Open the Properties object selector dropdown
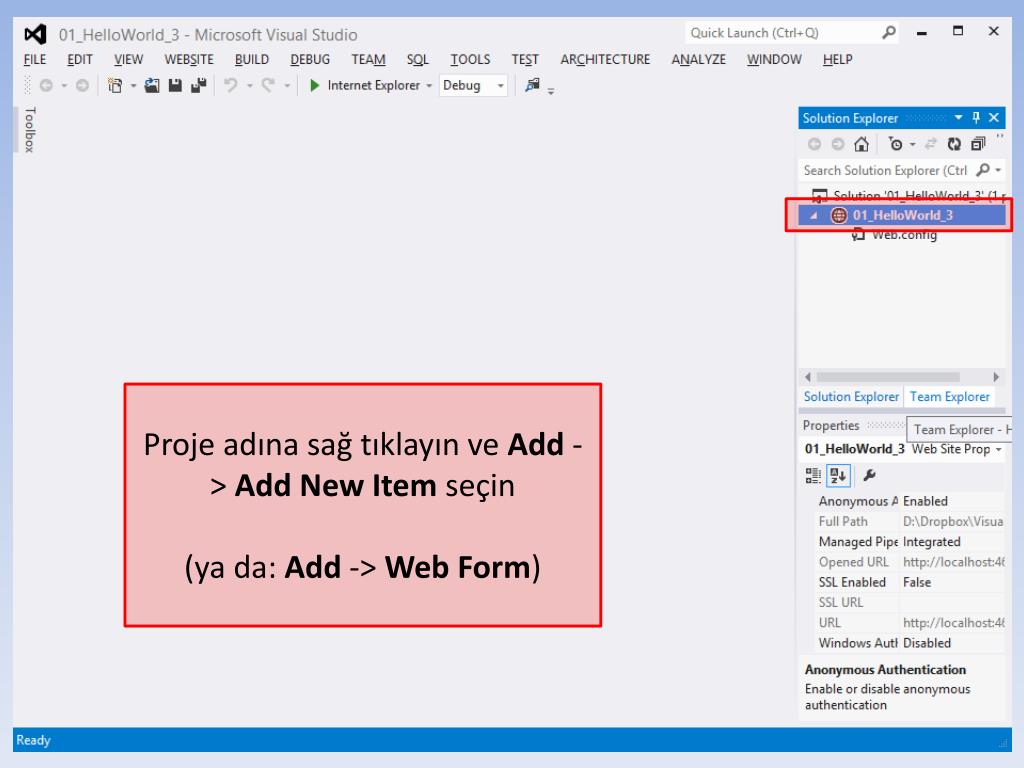 point(998,449)
